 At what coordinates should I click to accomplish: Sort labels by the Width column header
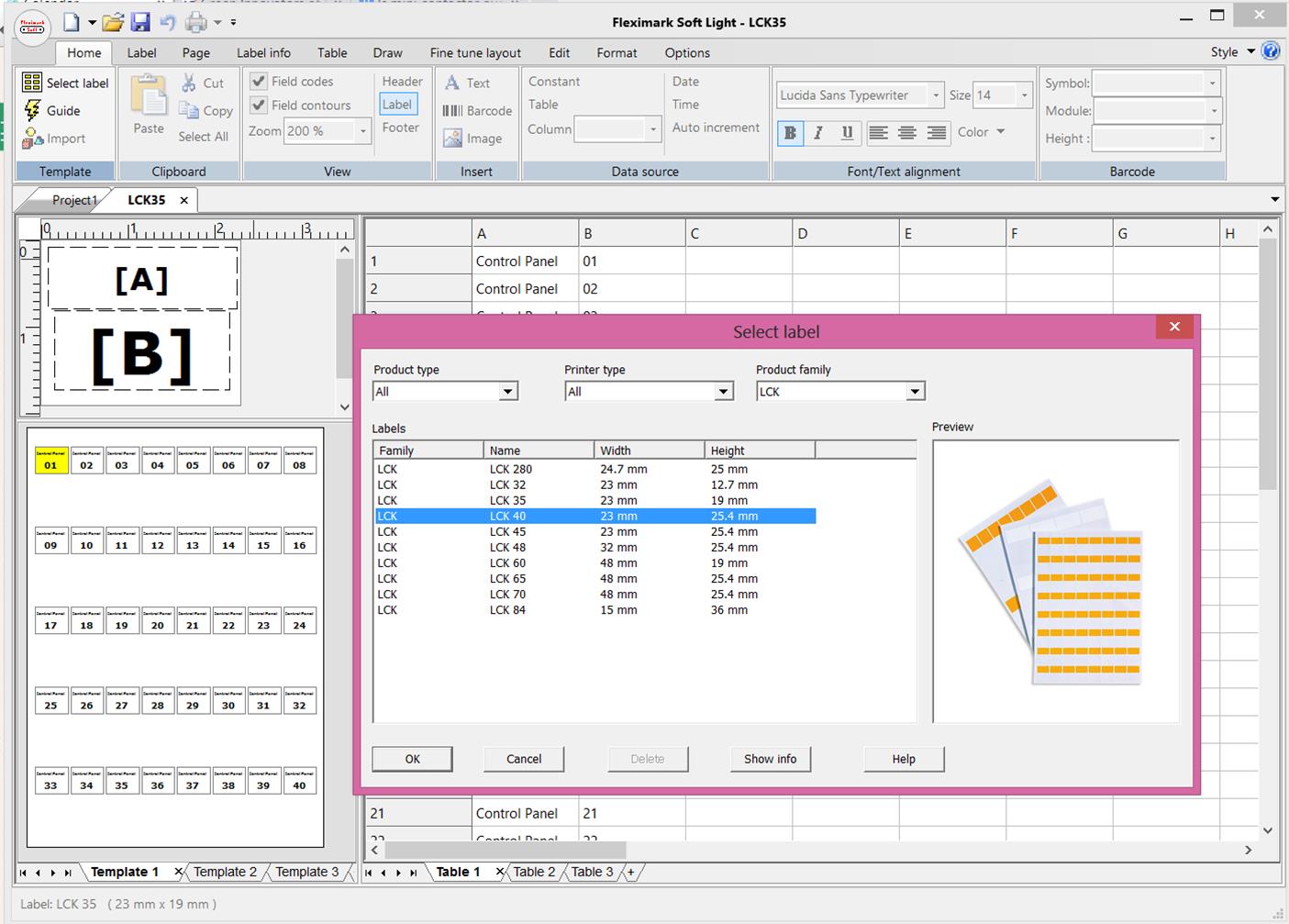pyautogui.click(x=649, y=451)
